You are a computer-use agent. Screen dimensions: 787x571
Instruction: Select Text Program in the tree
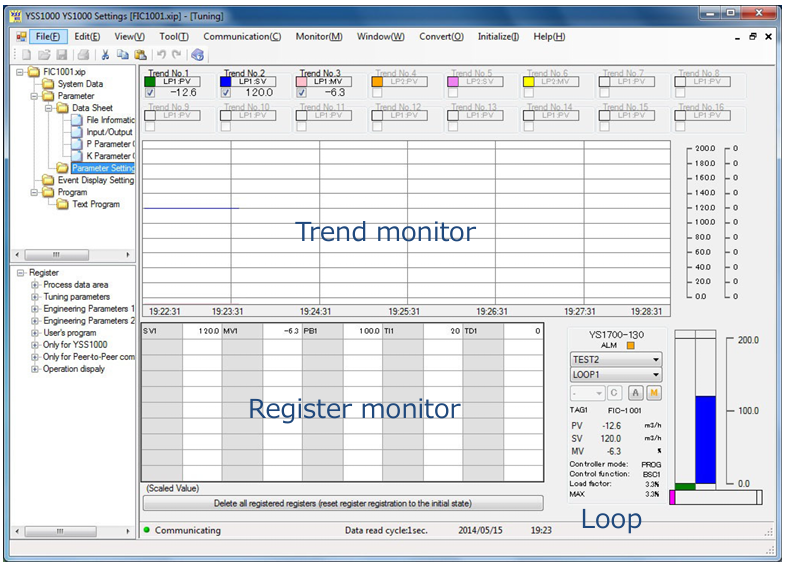click(x=96, y=204)
